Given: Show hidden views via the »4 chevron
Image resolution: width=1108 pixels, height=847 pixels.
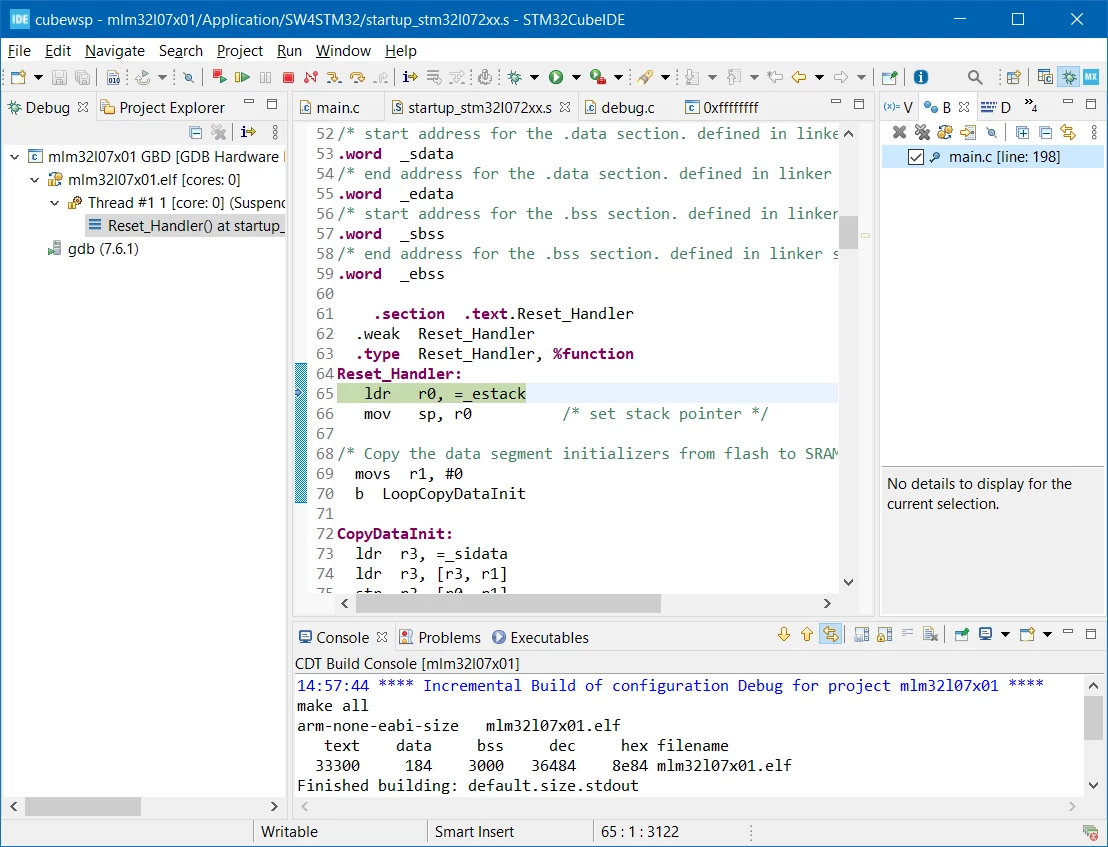Looking at the screenshot, I should [x=1031, y=106].
